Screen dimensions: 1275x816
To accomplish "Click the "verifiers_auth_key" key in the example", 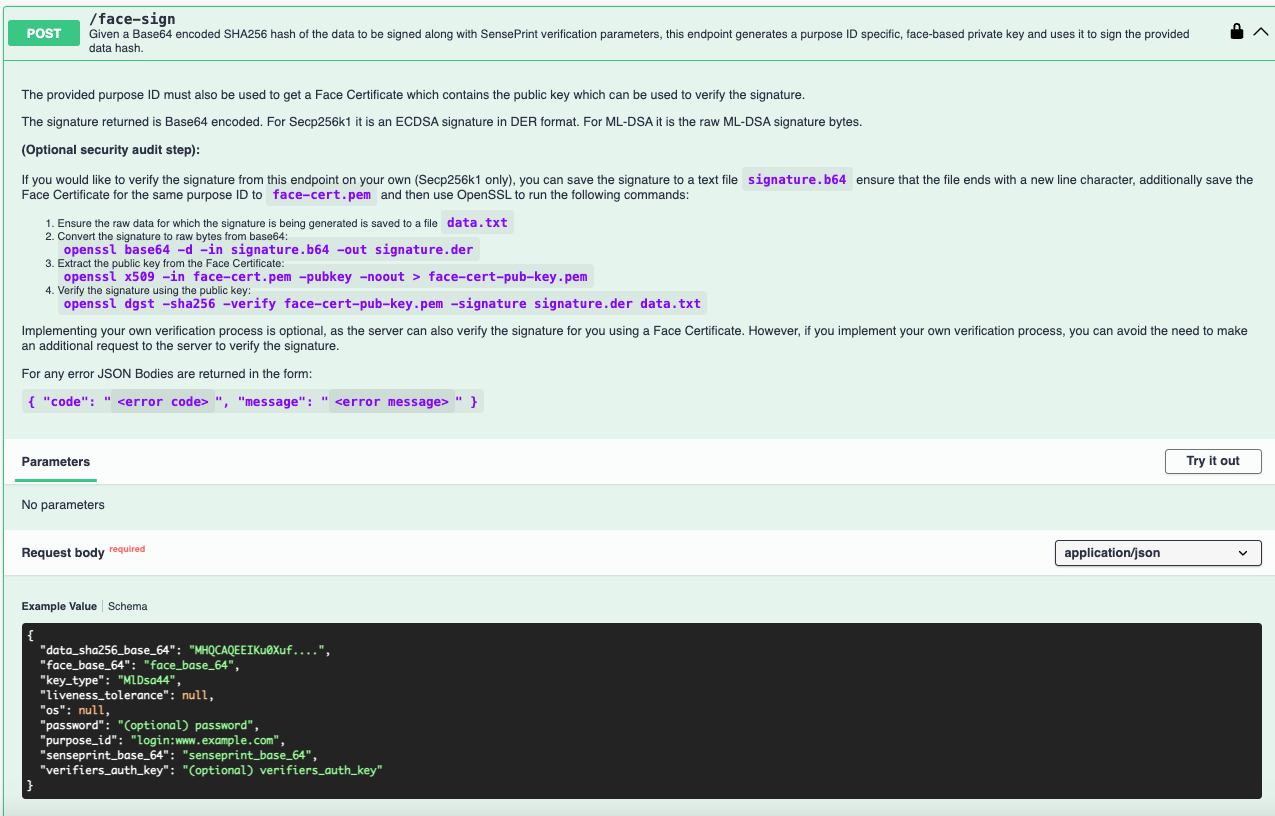I will click(x=106, y=770).
